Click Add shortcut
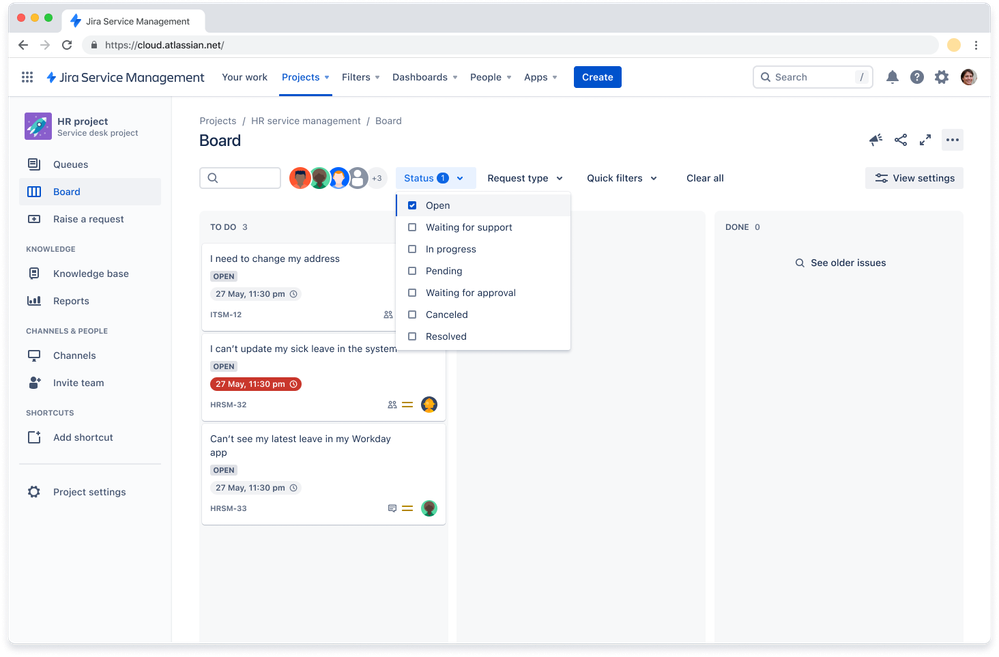999x657 pixels. pyautogui.click(x=90, y=438)
